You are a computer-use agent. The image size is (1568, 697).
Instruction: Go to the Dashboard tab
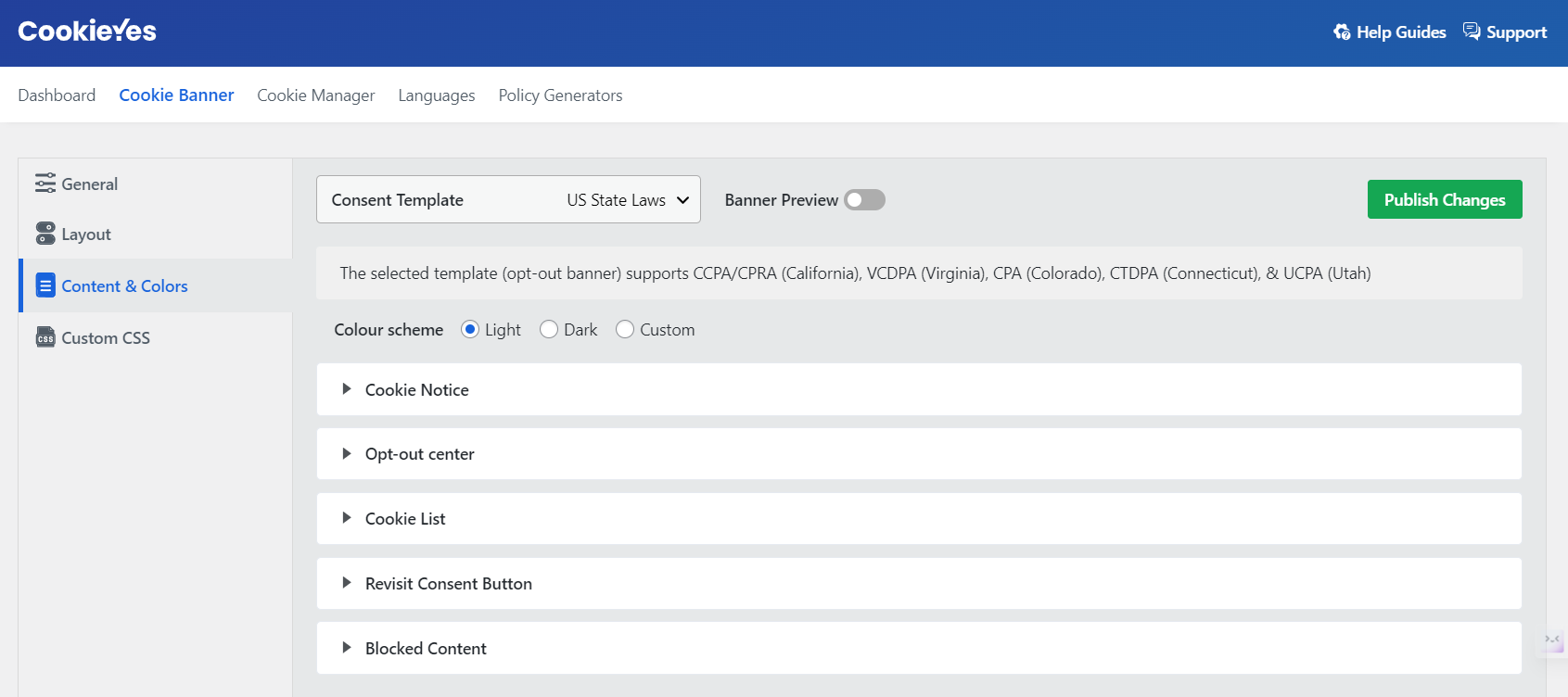(57, 95)
